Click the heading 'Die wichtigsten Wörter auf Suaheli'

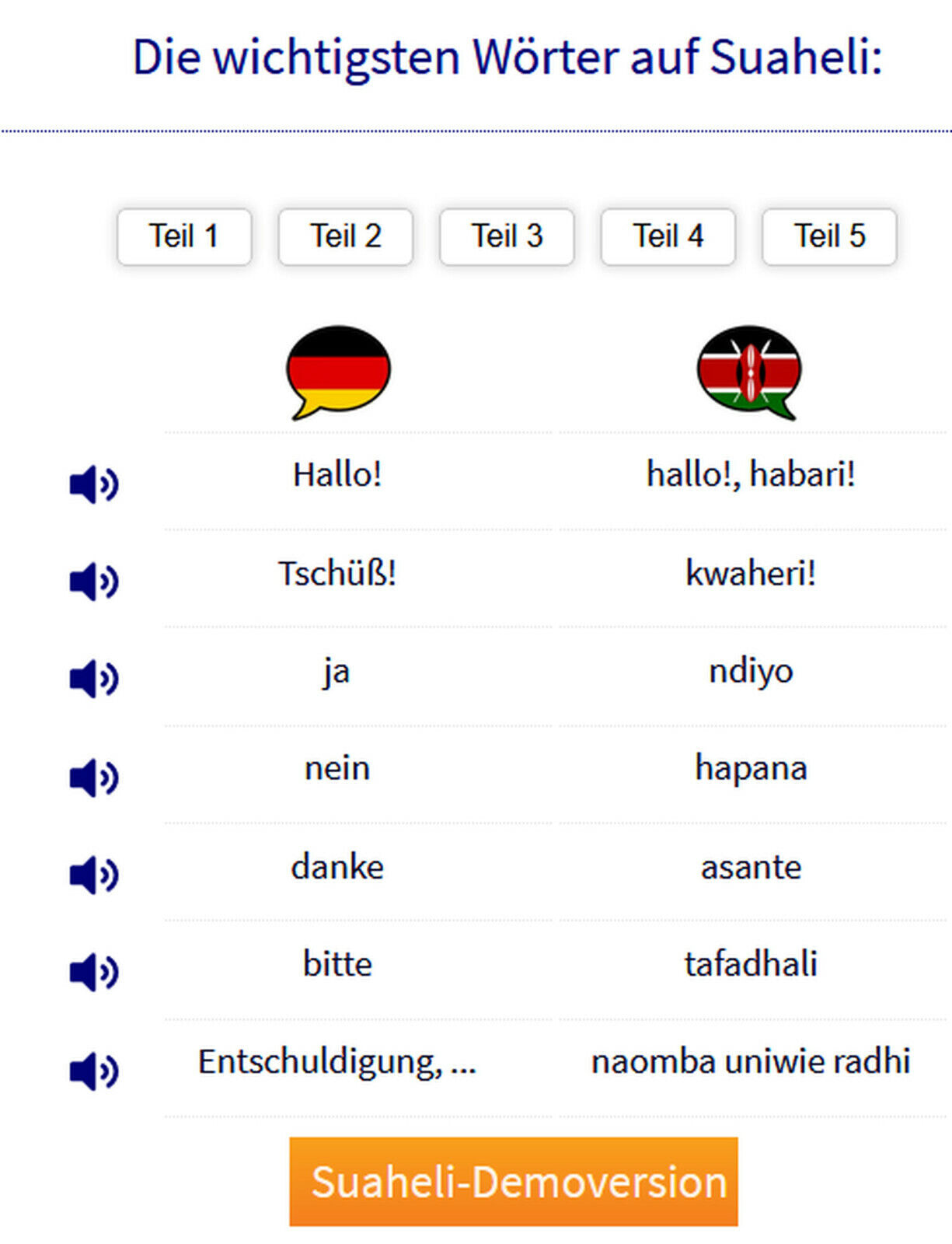point(507,57)
